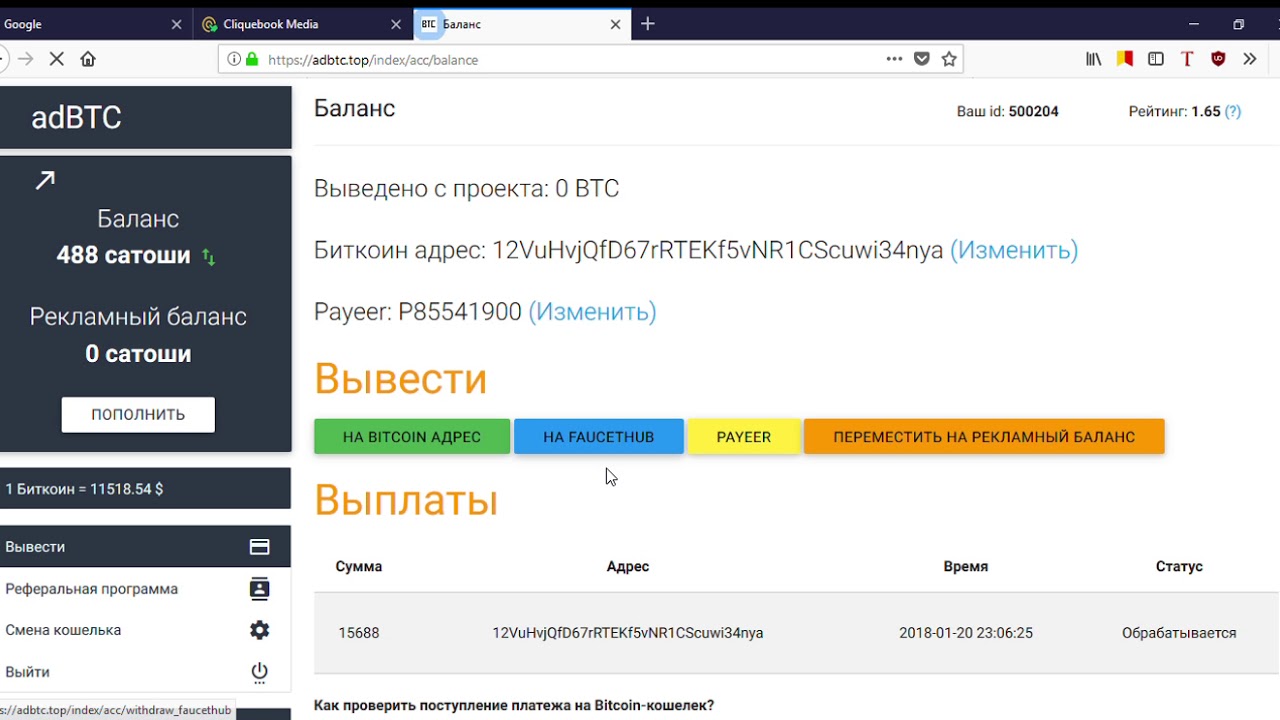Restore down the browser window
The width and height of the screenshot is (1280, 720).
pyautogui.click(x=1238, y=24)
